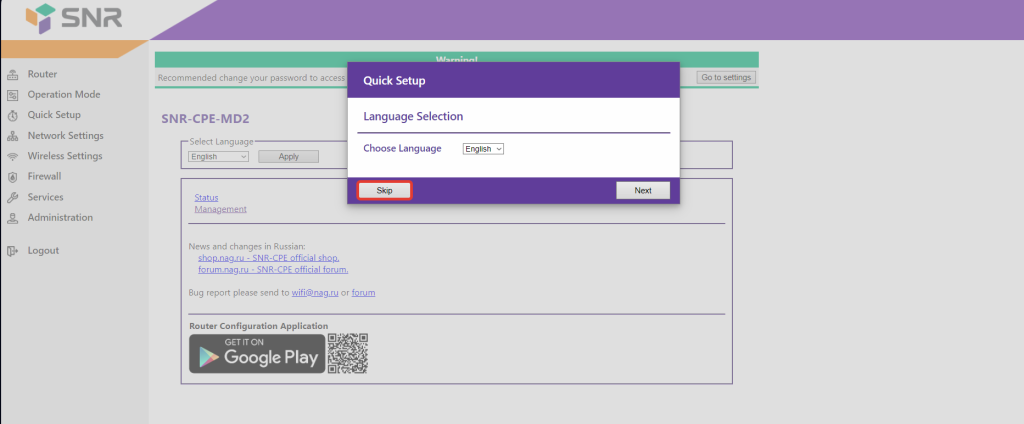Viewport: 1024px width, 424px height.
Task: Click the Go to settings button
Action: [x=726, y=78]
